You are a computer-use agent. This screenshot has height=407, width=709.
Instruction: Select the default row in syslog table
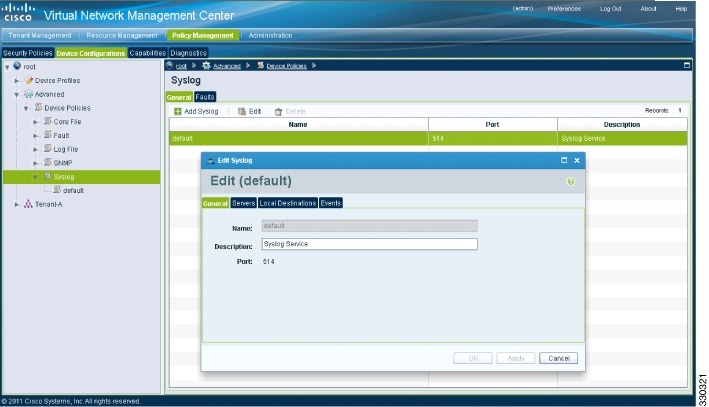tap(428, 138)
